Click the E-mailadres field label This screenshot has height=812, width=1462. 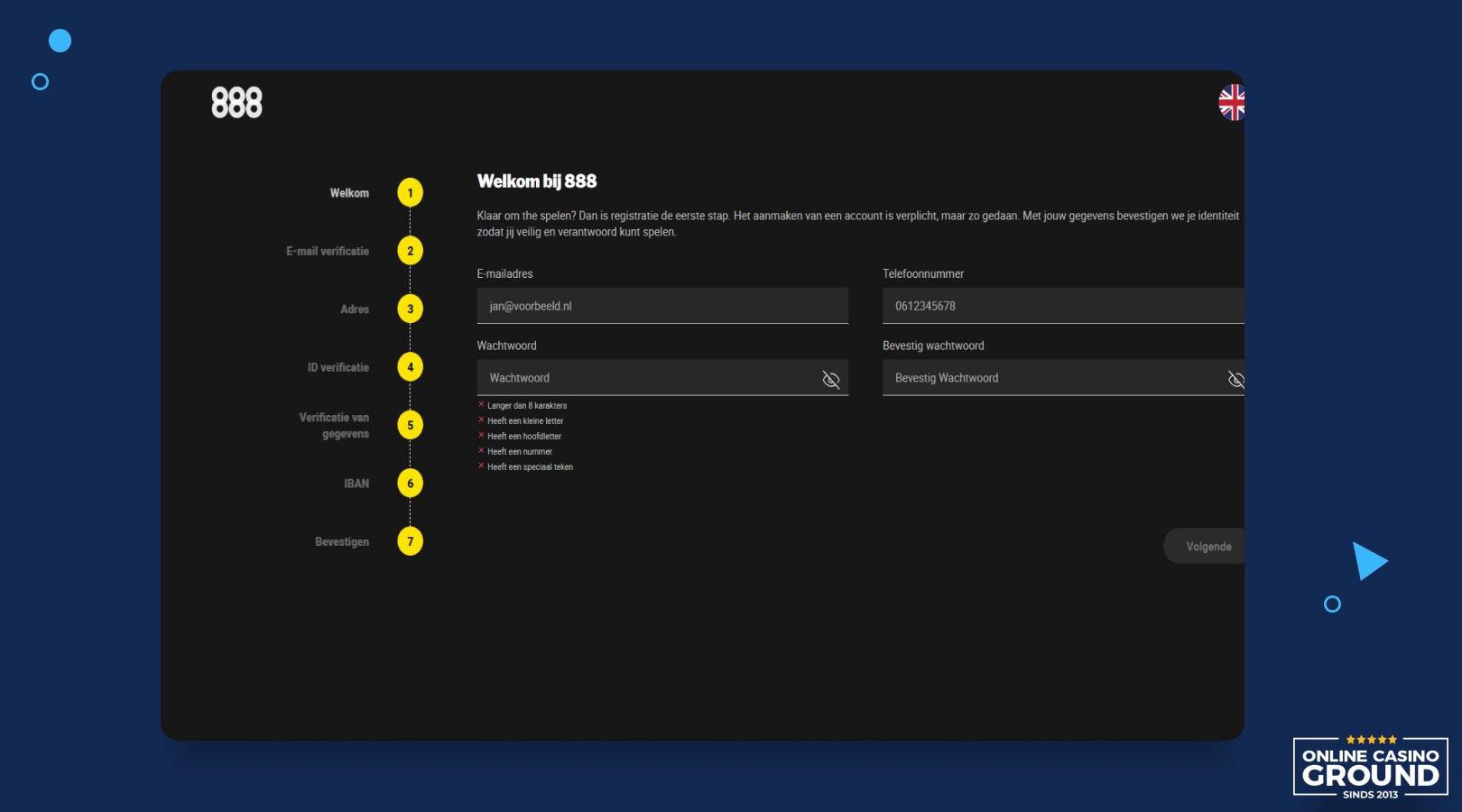click(504, 273)
